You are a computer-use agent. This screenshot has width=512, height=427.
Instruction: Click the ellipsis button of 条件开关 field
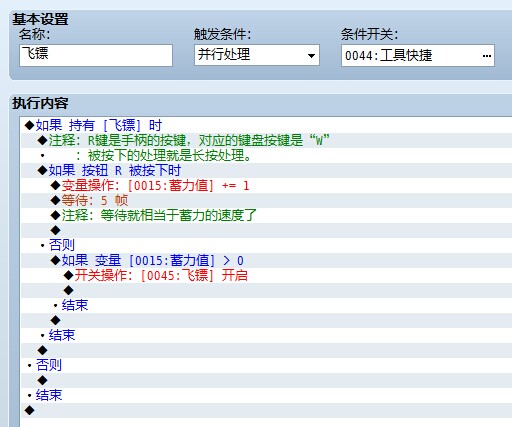coord(487,56)
